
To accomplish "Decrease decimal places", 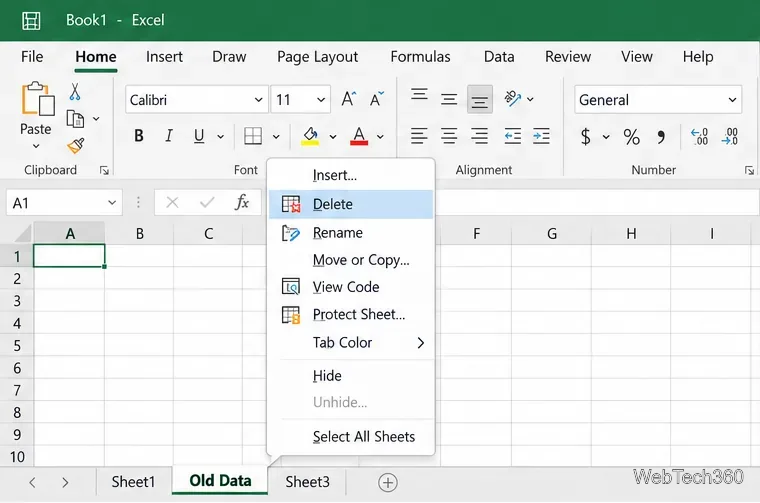I will click(729, 137).
